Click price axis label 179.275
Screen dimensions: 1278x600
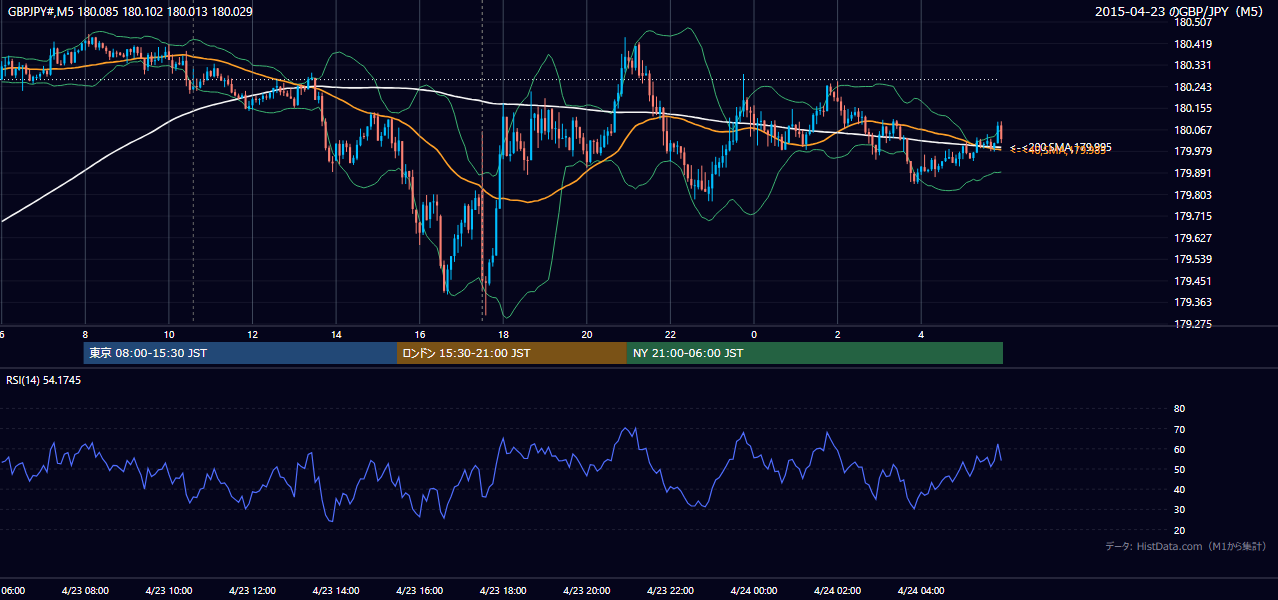[x=1194, y=324]
